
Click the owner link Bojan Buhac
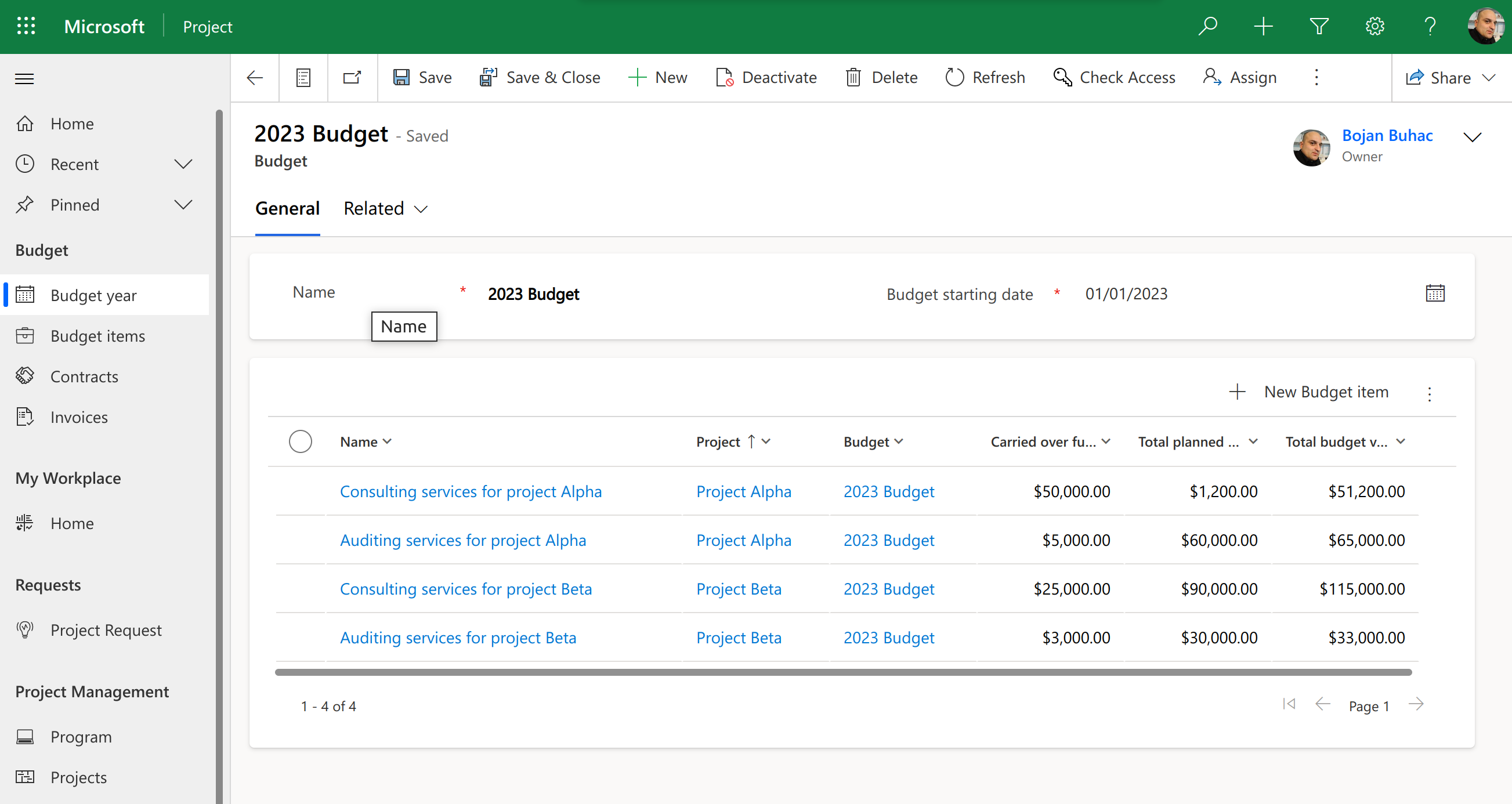[x=1387, y=136]
